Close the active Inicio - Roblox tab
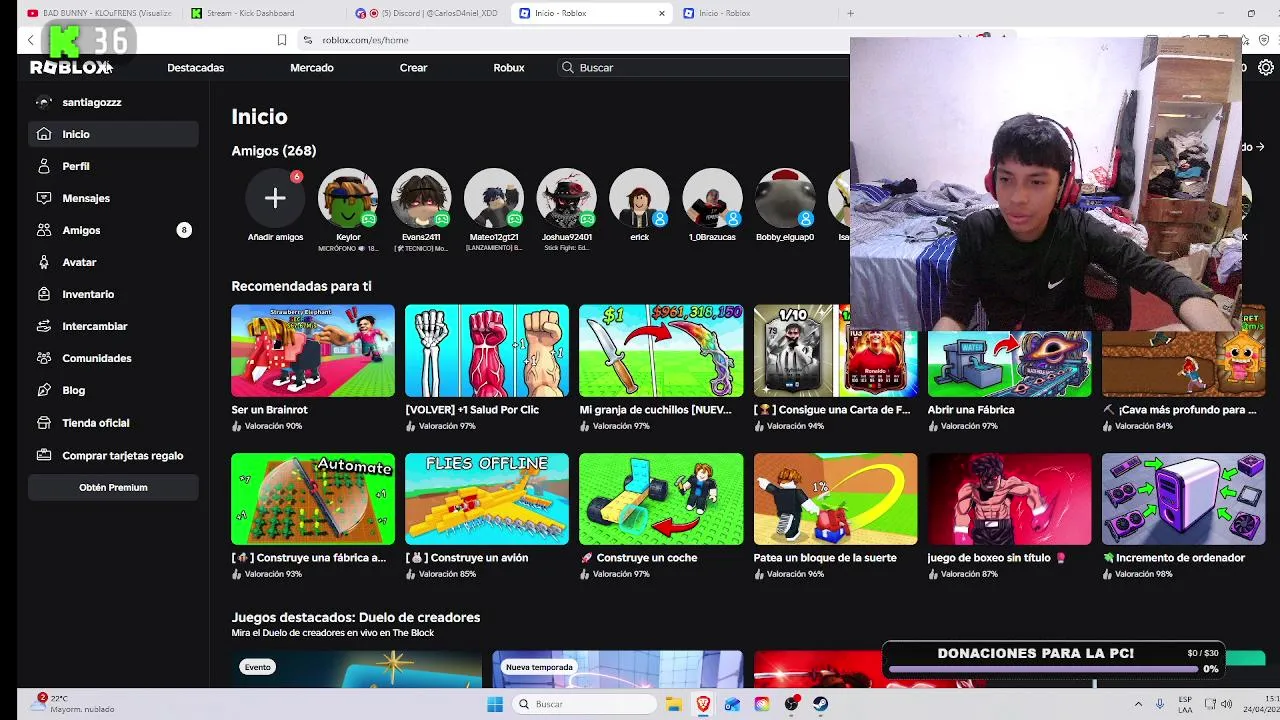The width and height of the screenshot is (1280, 720). (661, 13)
